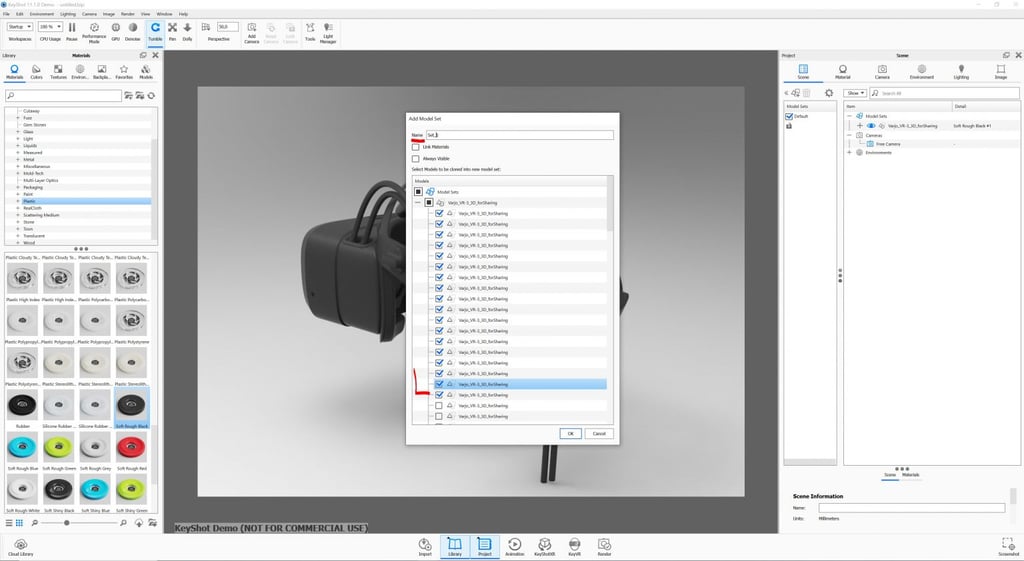Click the Pause render icon

[x=70, y=28]
